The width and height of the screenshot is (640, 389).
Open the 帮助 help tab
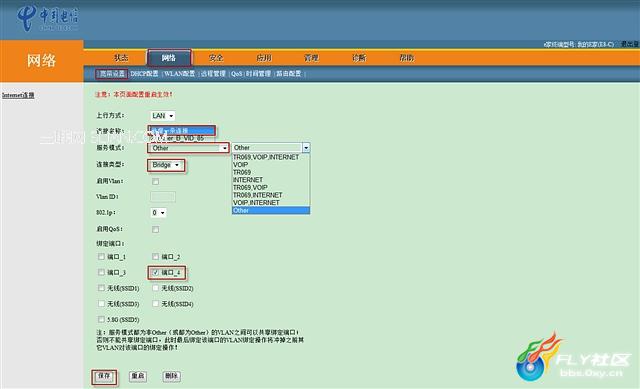[x=407, y=58]
